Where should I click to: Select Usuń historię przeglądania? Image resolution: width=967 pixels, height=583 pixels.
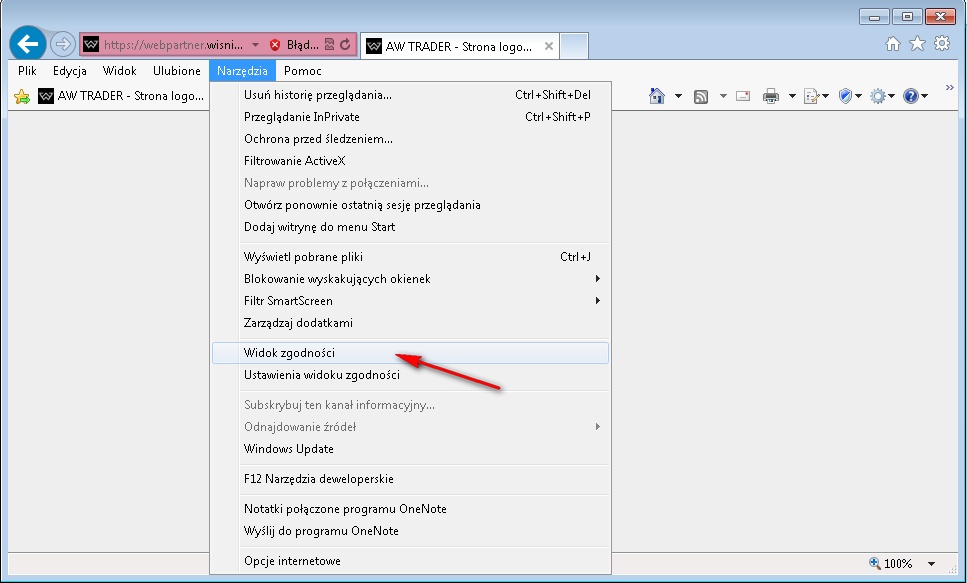tap(410, 95)
